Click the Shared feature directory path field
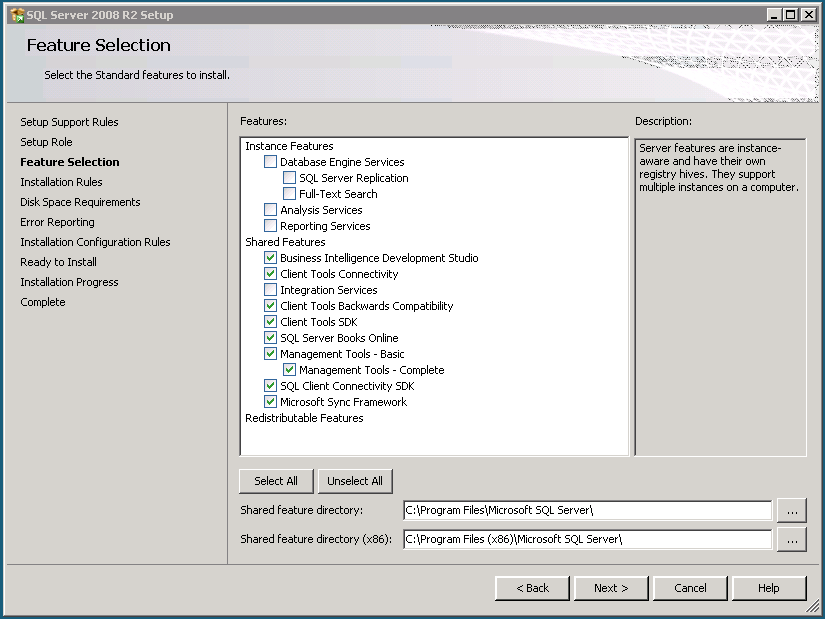Screen dimensions: 825x619 click(587, 510)
